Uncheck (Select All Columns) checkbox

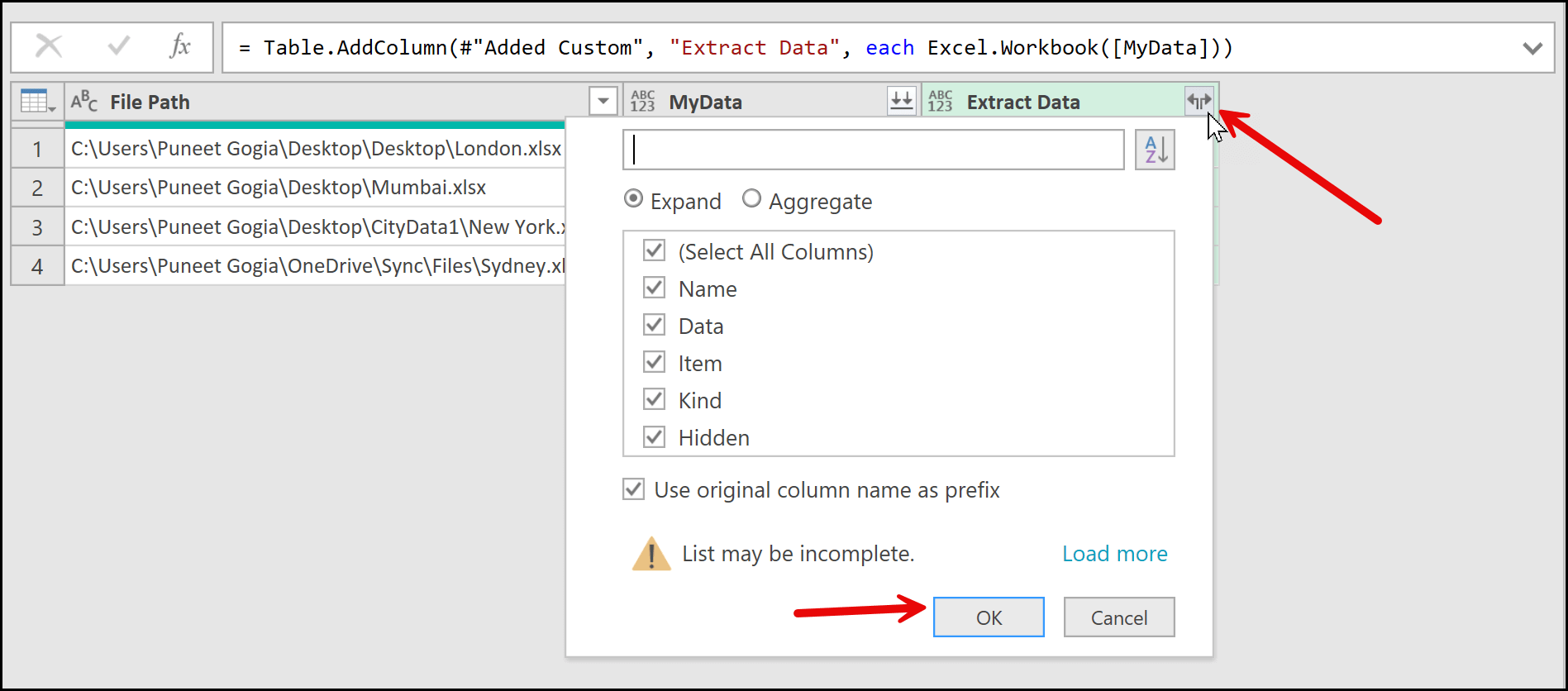654,250
